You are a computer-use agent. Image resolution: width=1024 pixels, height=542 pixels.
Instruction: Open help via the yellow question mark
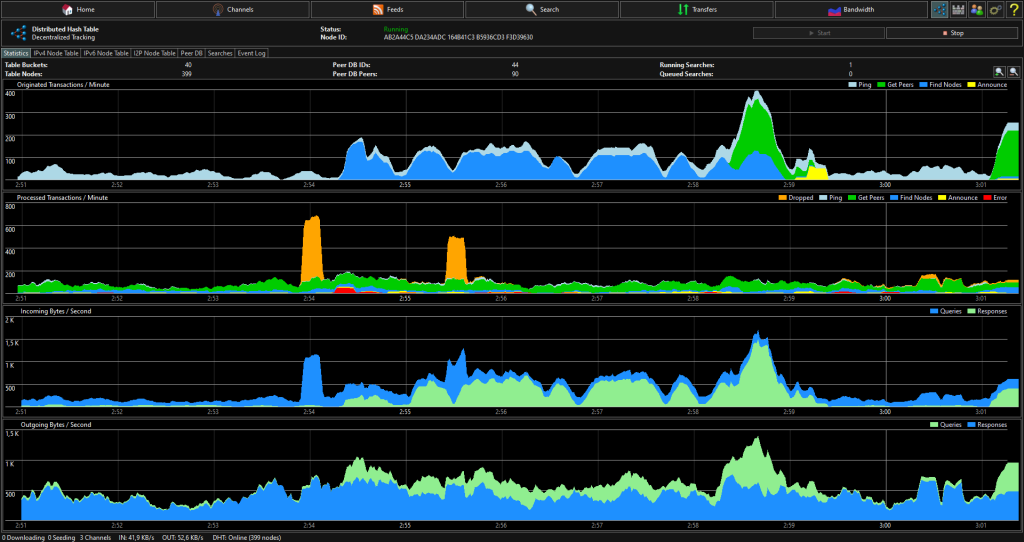coord(1014,9)
